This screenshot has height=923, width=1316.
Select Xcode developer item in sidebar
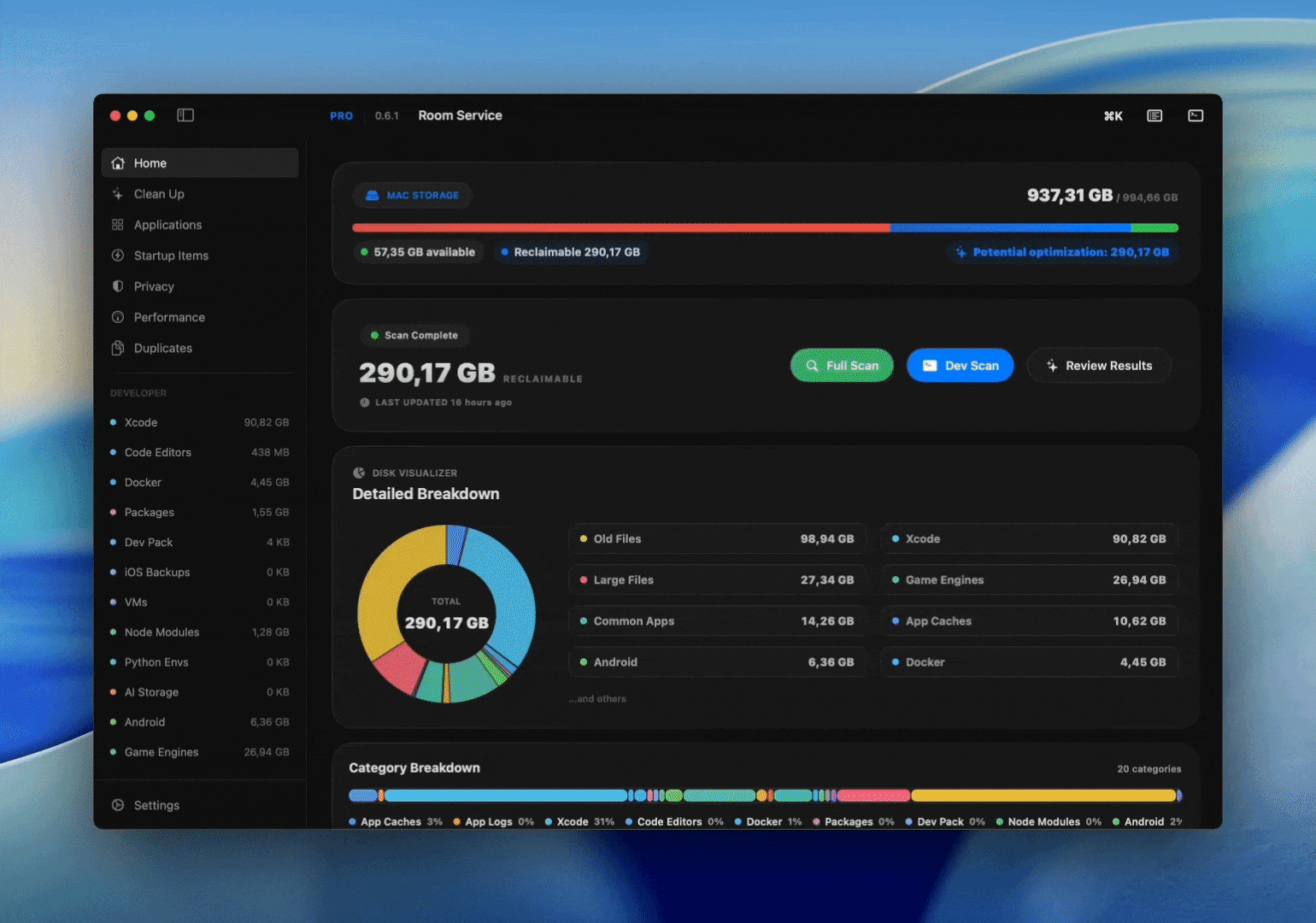[x=200, y=422]
